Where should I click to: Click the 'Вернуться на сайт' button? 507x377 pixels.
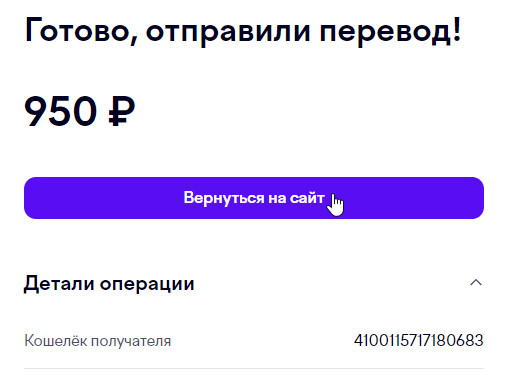254,198
